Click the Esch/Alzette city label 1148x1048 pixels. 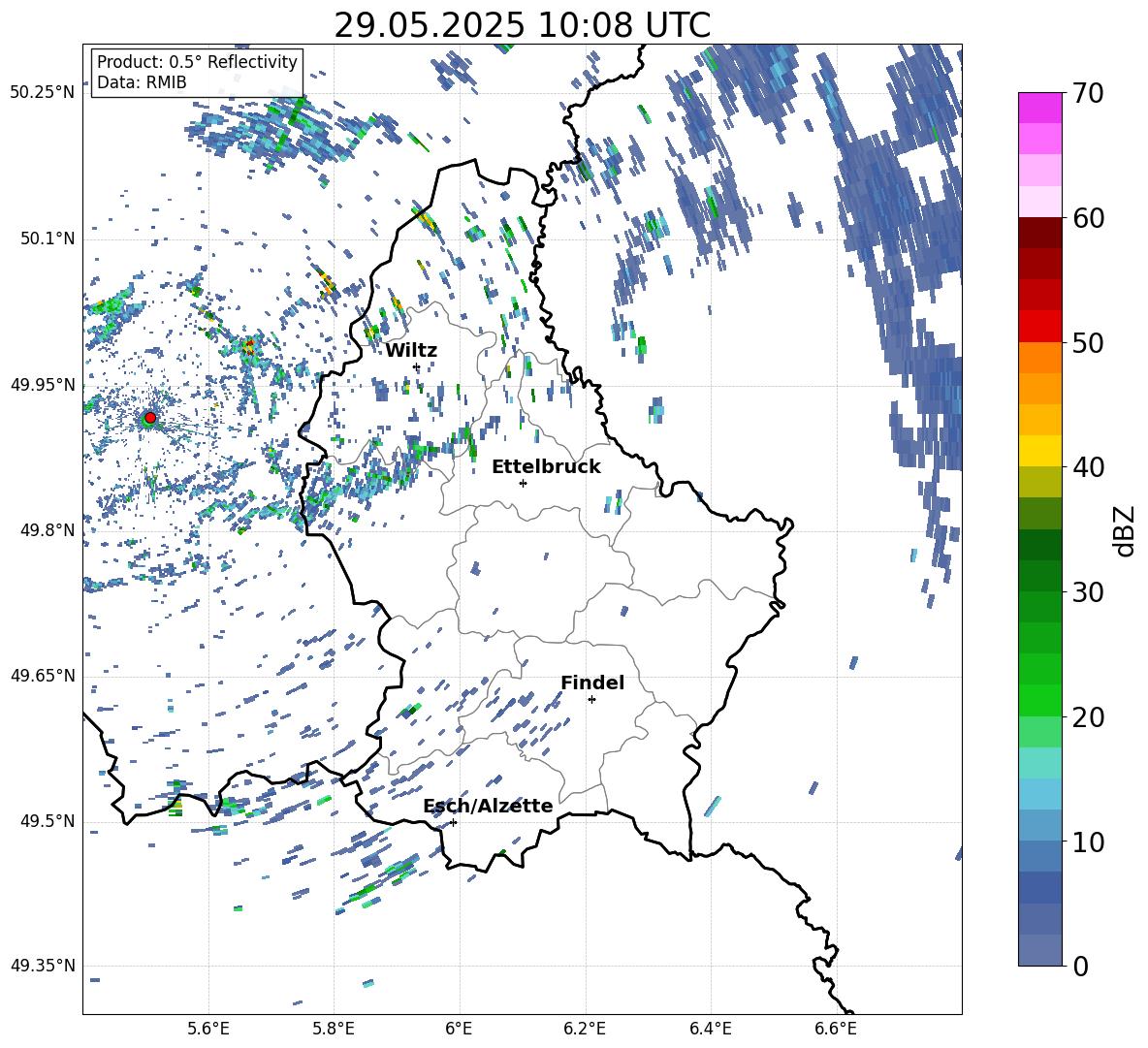point(488,806)
